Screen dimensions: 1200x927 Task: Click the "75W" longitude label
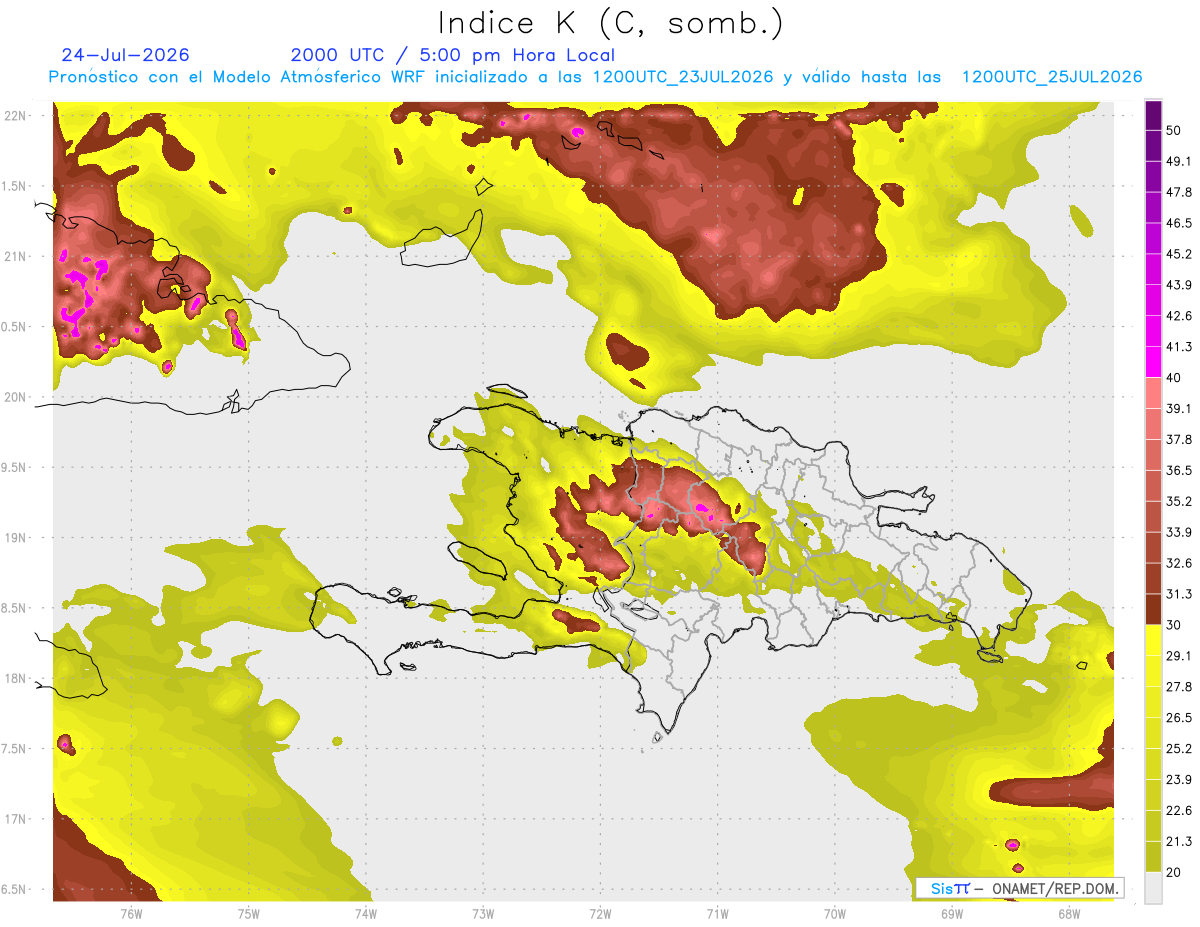249,913
